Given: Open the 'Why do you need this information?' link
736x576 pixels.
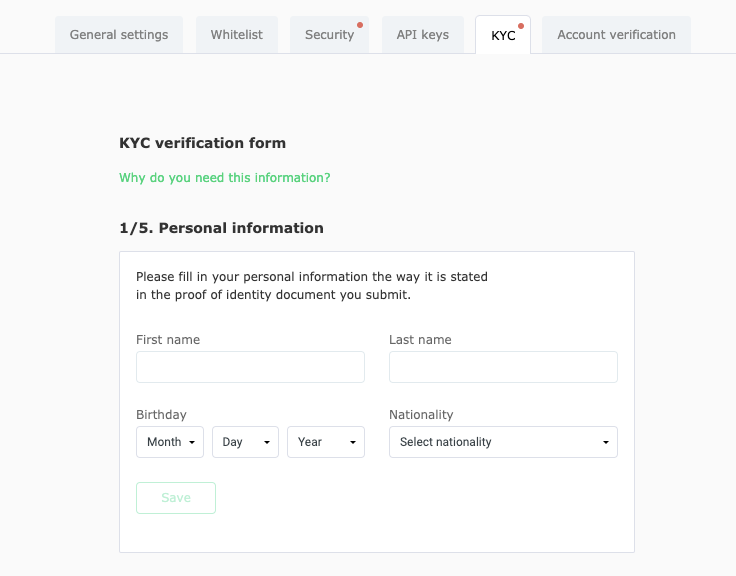Looking at the screenshot, I should [x=225, y=177].
